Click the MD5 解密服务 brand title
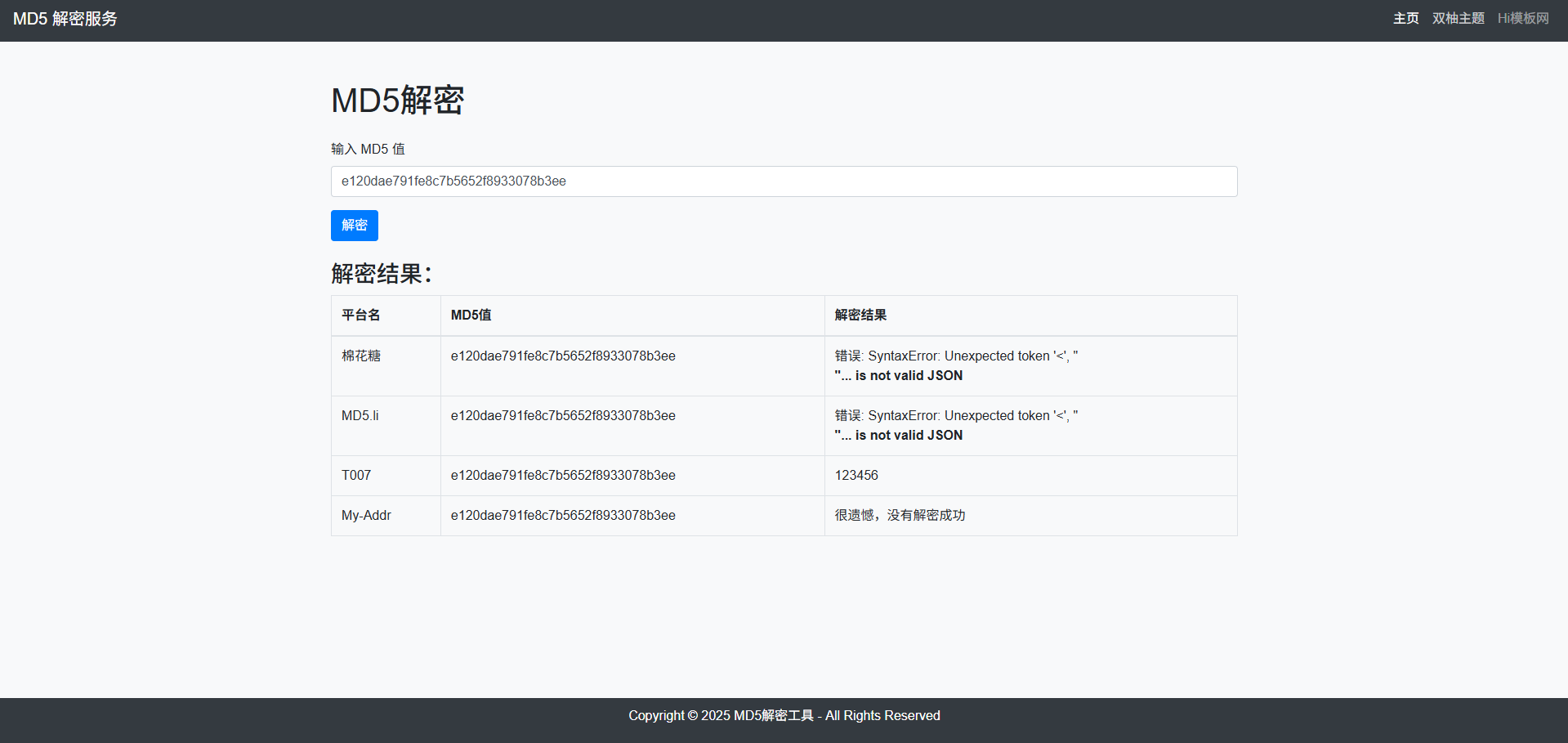The height and width of the screenshot is (743, 1568). click(x=65, y=19)
